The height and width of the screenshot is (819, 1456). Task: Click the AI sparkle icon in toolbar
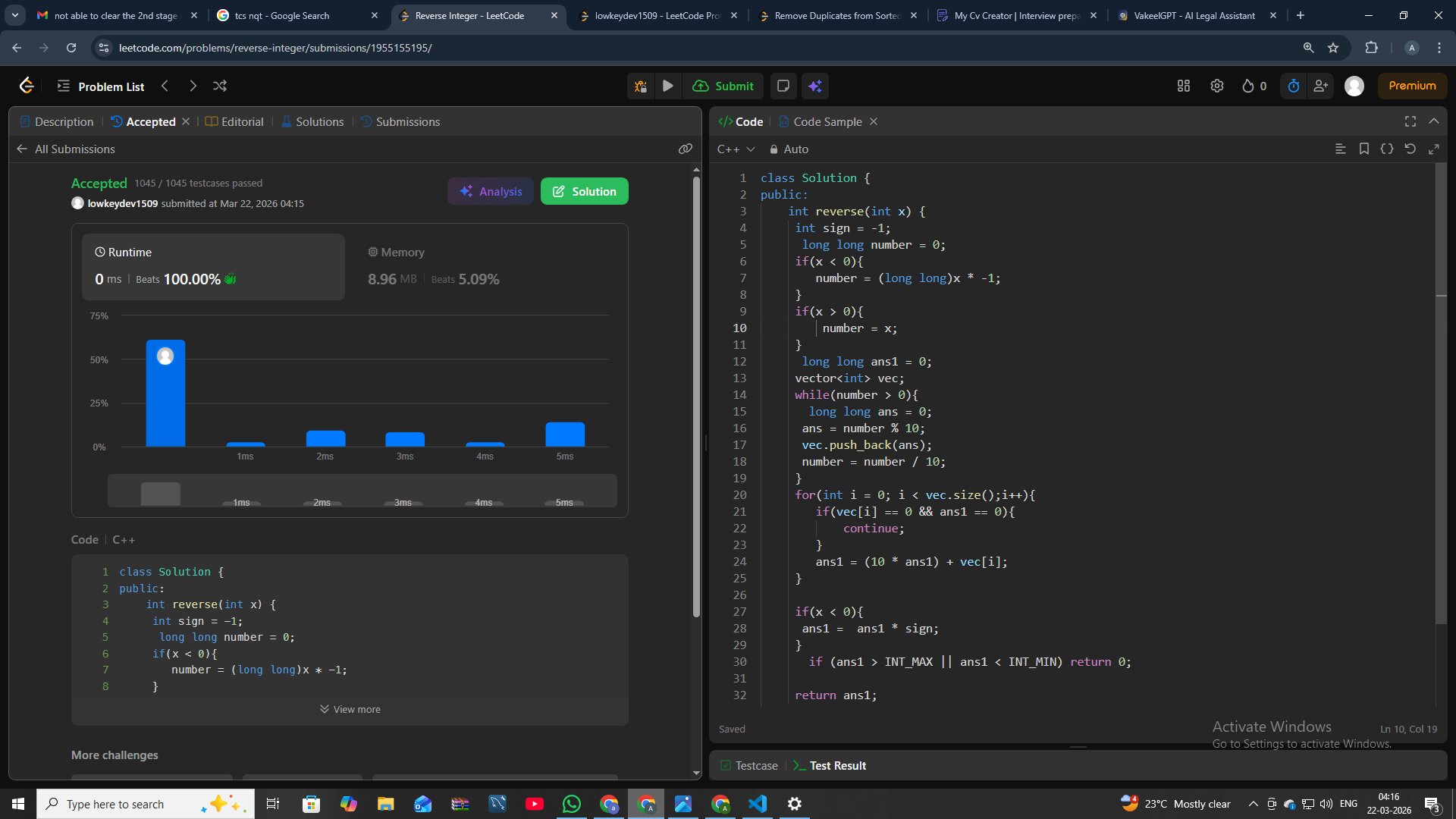point(815,86)
